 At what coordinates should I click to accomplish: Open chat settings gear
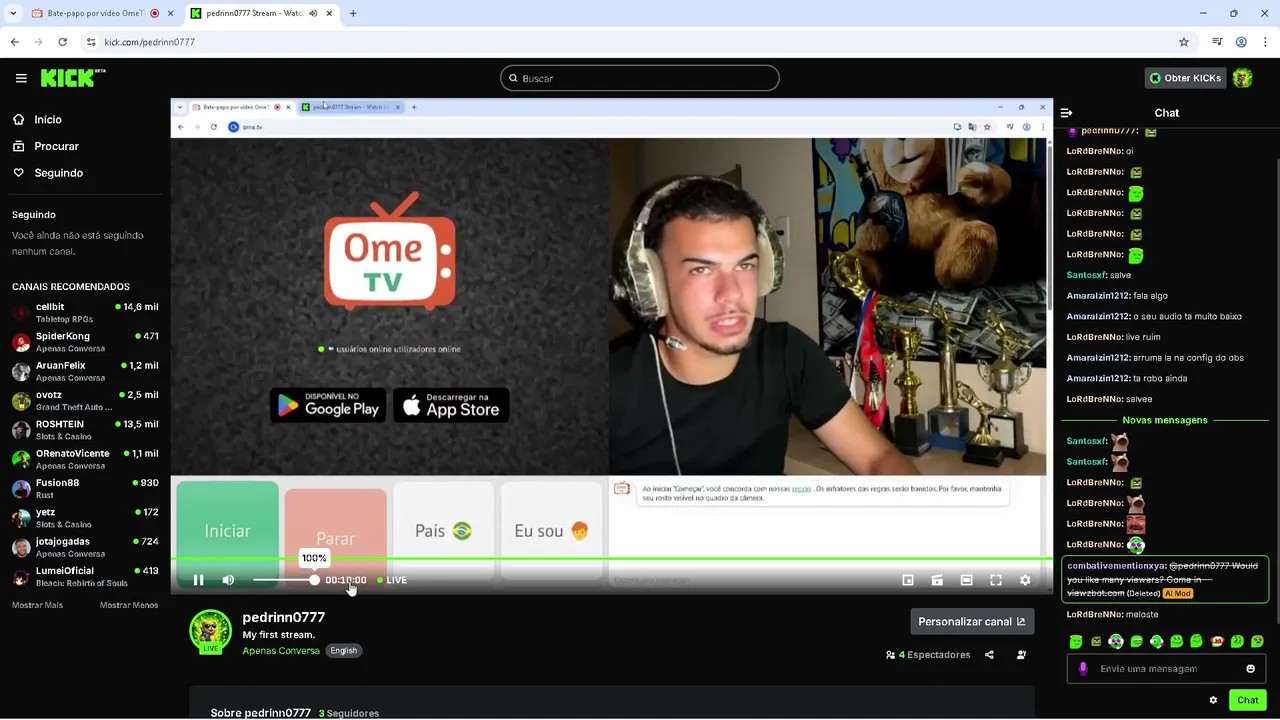(1213, 700)
